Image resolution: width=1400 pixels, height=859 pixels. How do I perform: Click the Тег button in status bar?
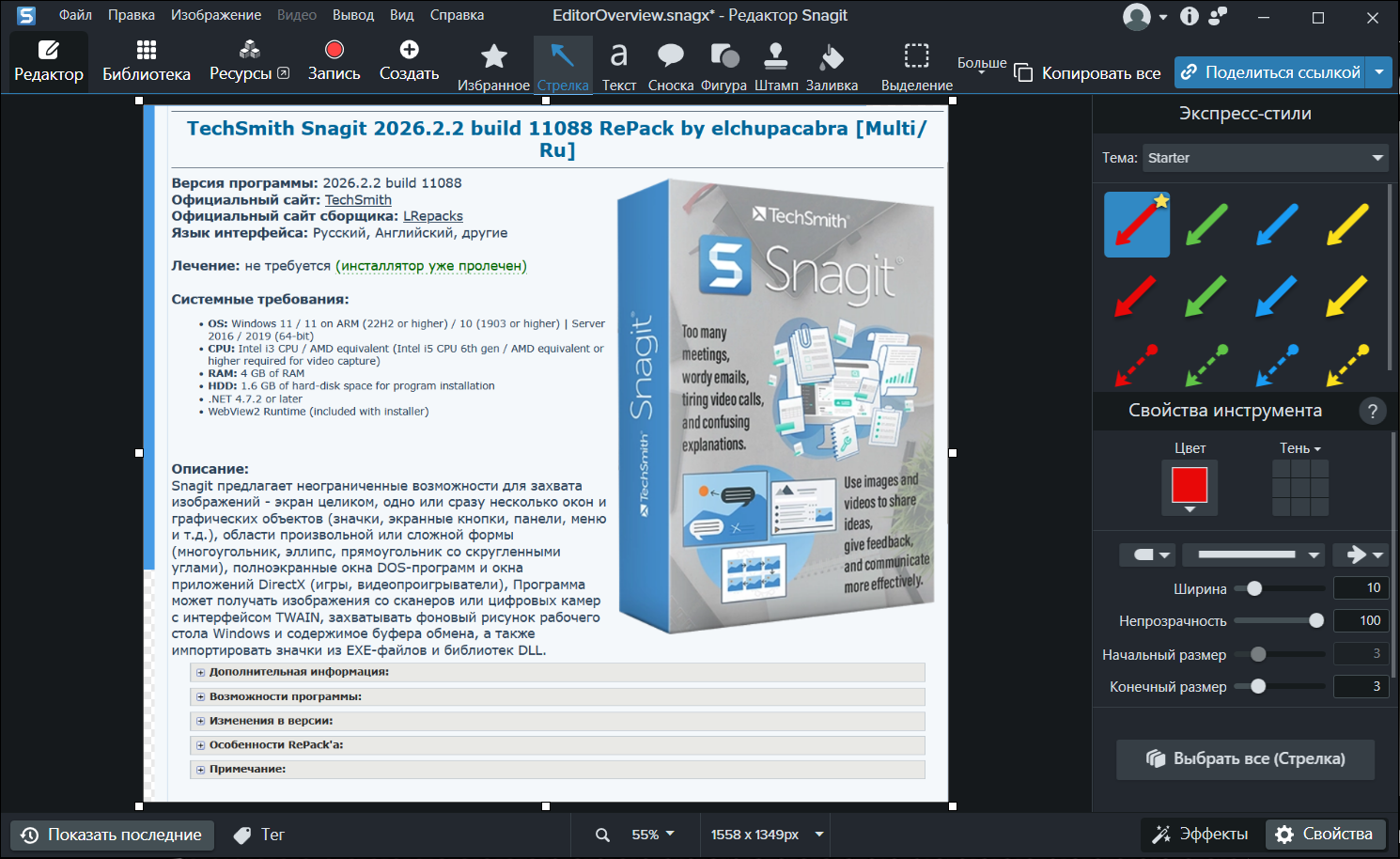point(259,835)
